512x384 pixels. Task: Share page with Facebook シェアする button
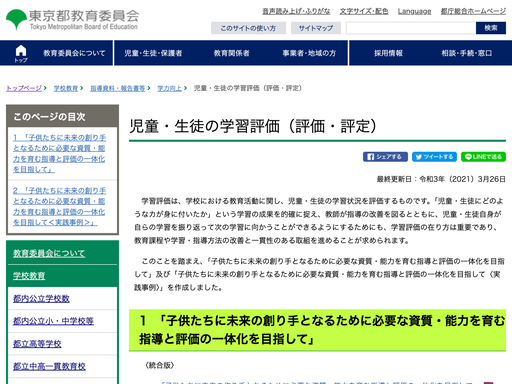click(x=385, y=157)
